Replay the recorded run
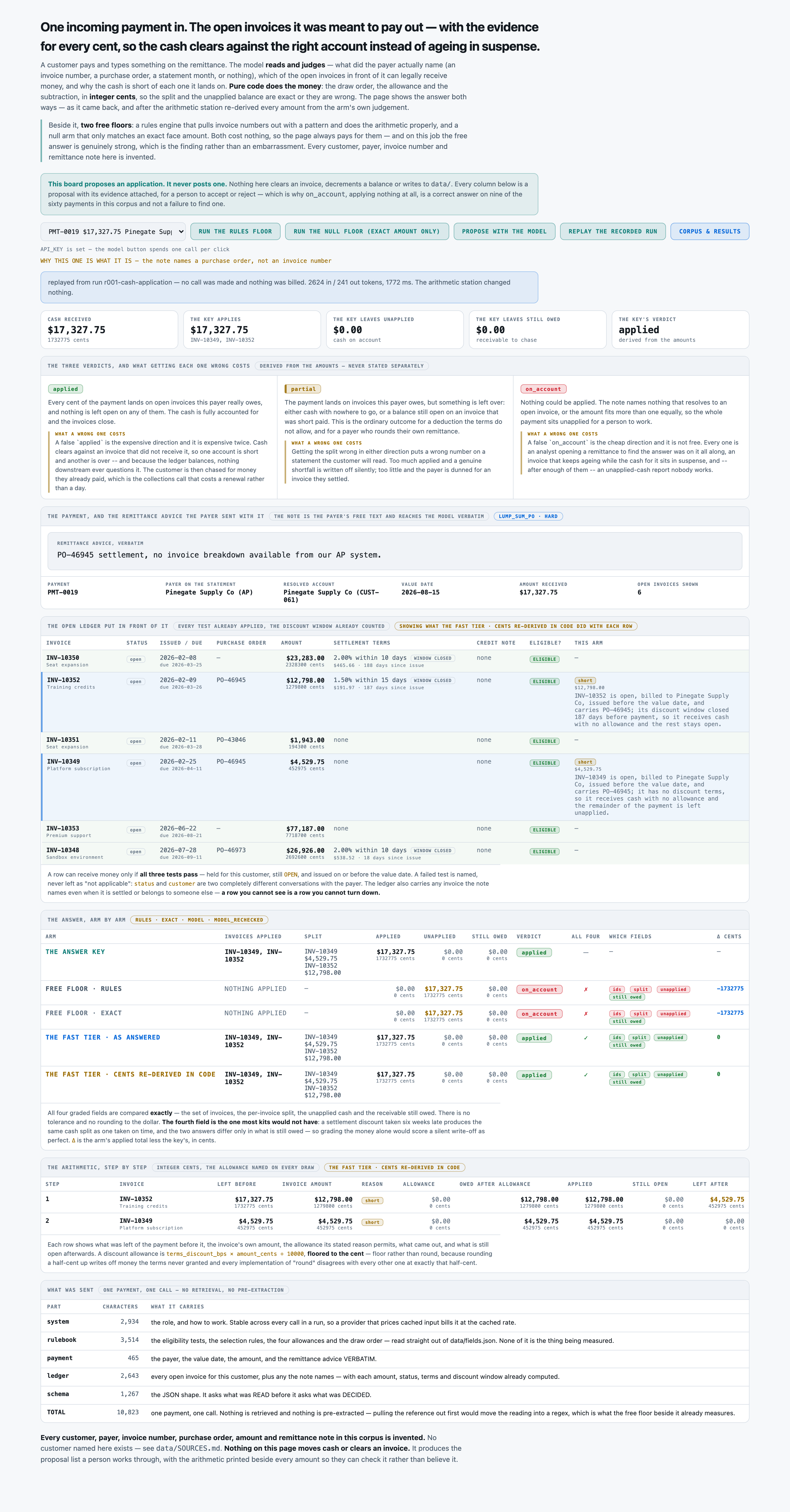 tap(613, 231)
